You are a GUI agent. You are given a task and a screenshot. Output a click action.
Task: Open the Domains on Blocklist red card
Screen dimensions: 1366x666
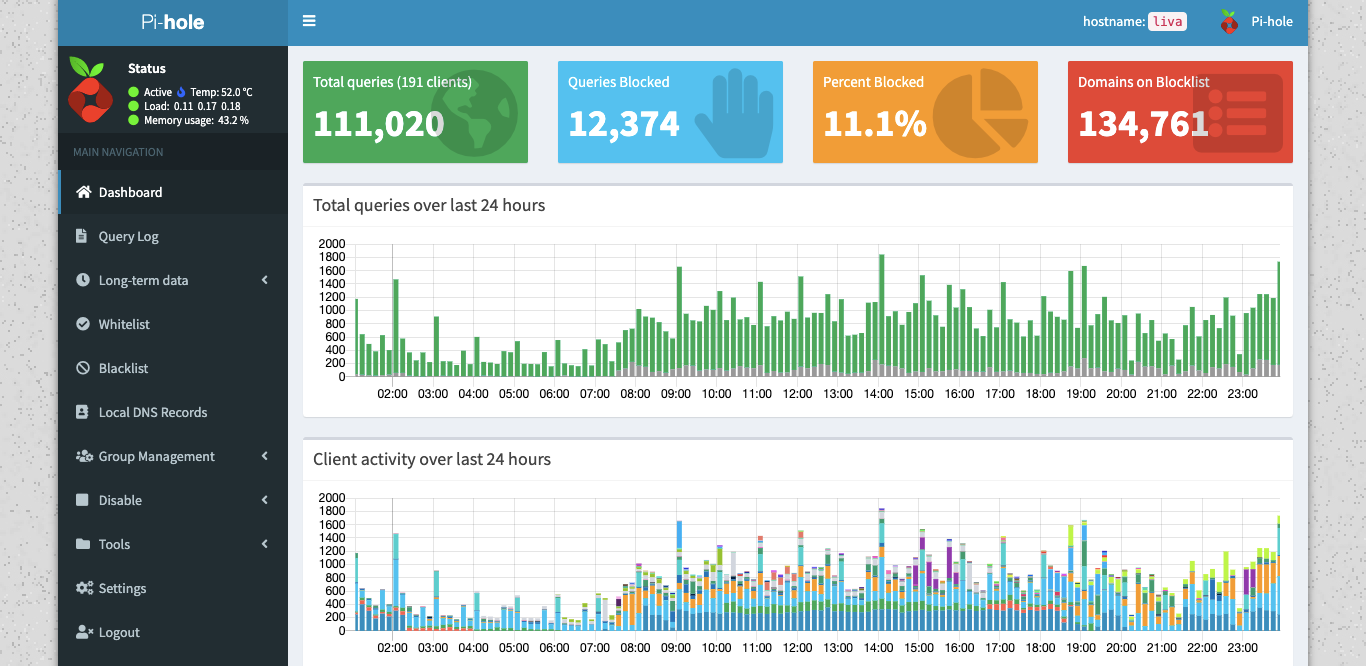pyautogui.click(x=1180, y=112)
